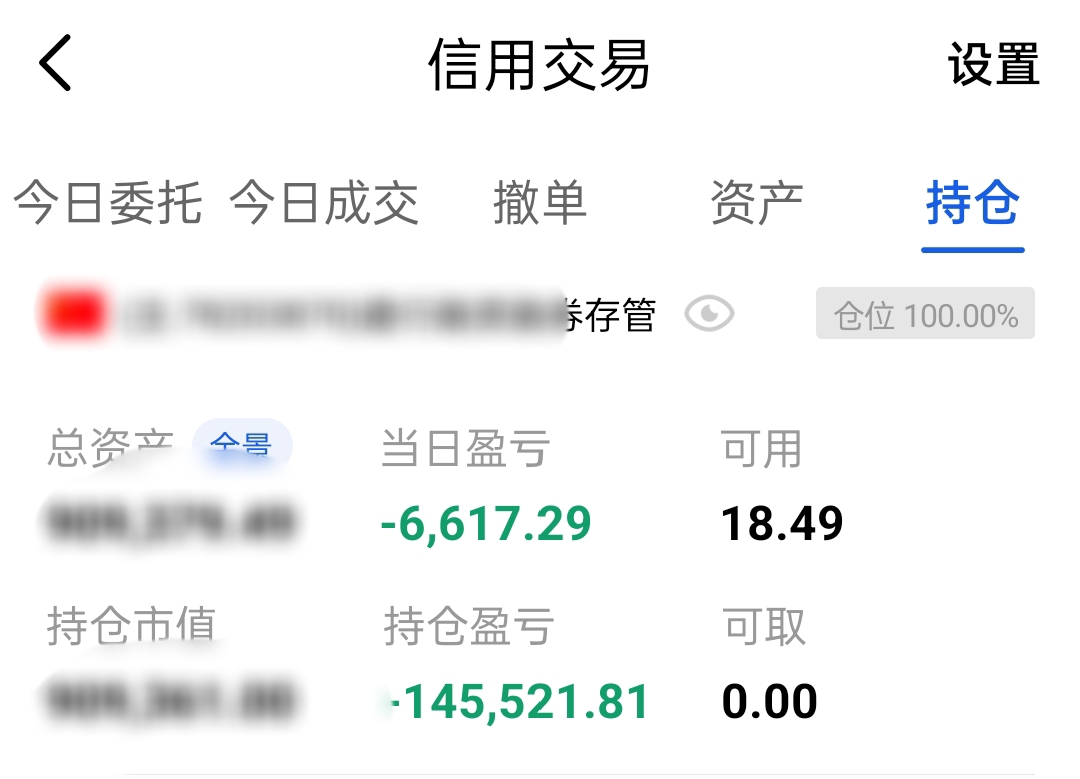Image resolution: width=1080 pixels, height=779 pixels.
Task: Tap the blurred 总资产 amount
Action: [171, 522]
